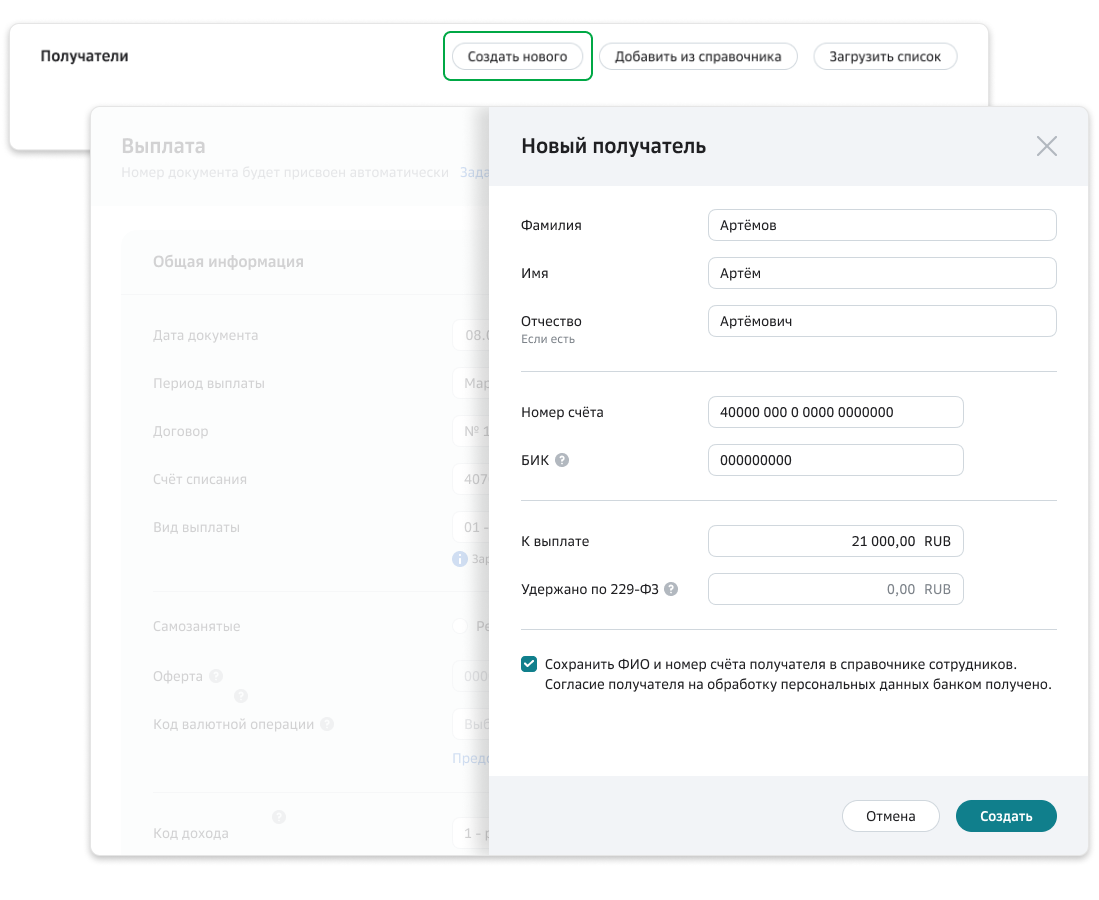Click the К выплате amount field
This screenshot has height=900, width=1099.
pyautogui.click(x=835, y=541)
